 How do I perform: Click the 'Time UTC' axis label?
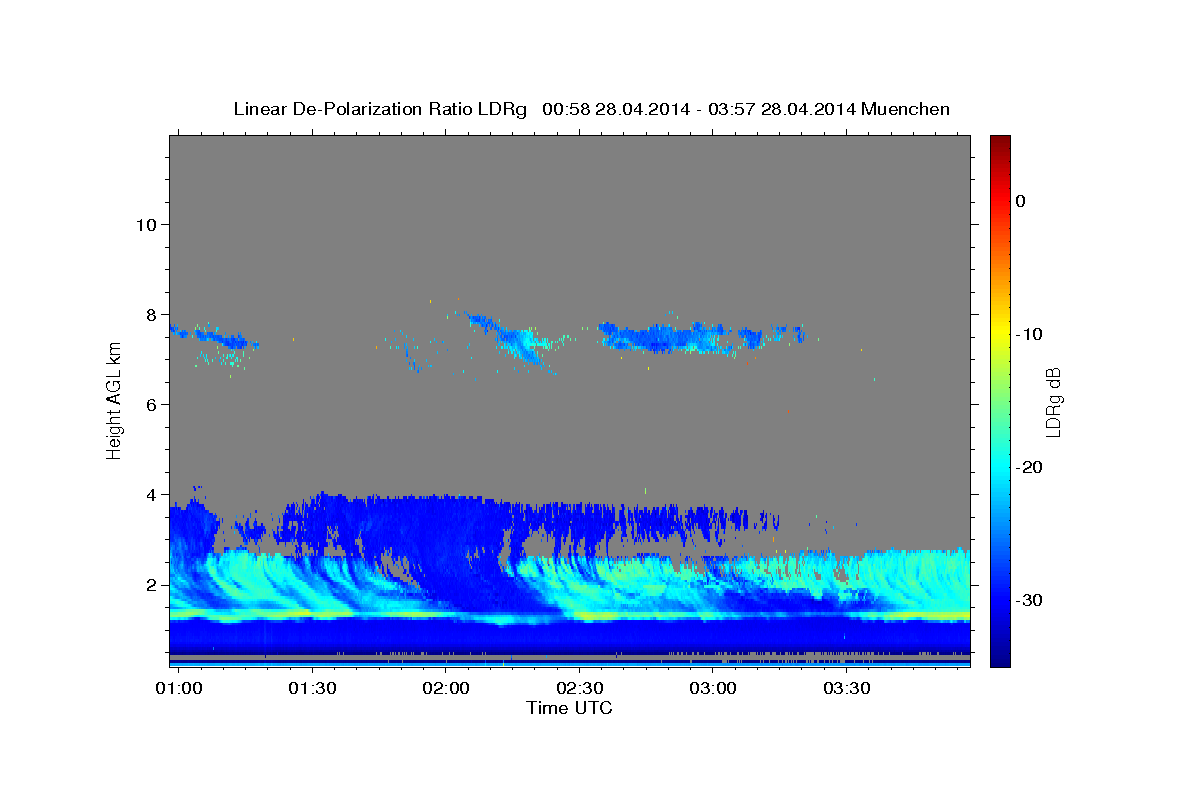(x=569, y=708)
